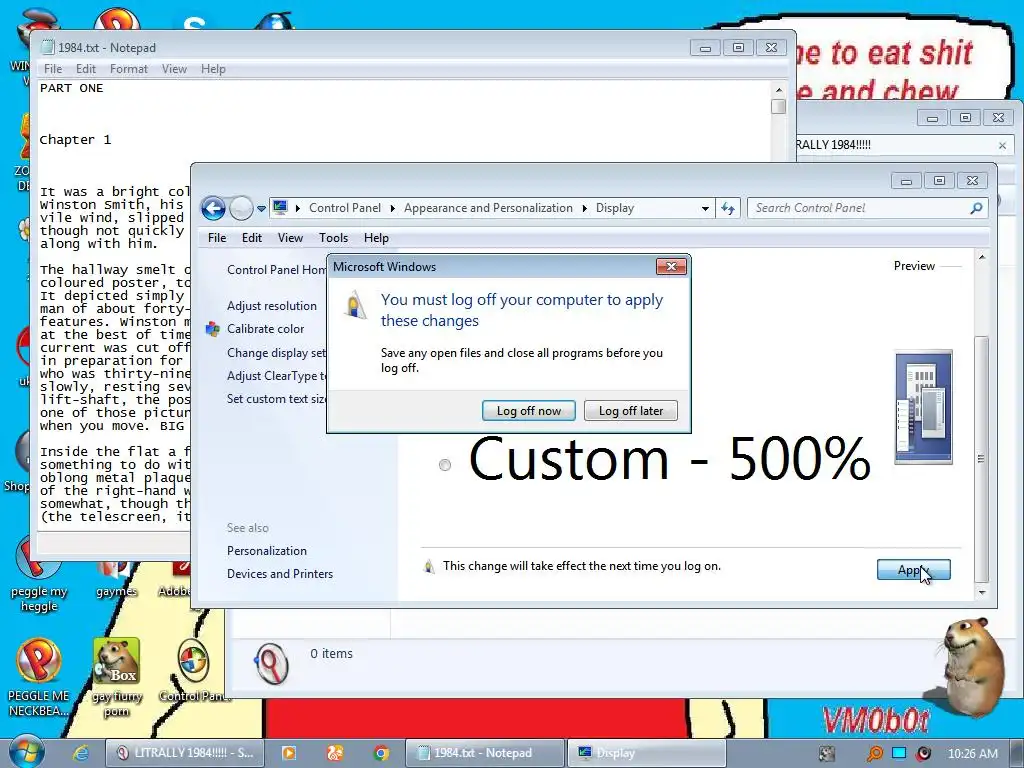Open Devices and Printers link
Screen dimensions: 1024x768
coord(280,573)
